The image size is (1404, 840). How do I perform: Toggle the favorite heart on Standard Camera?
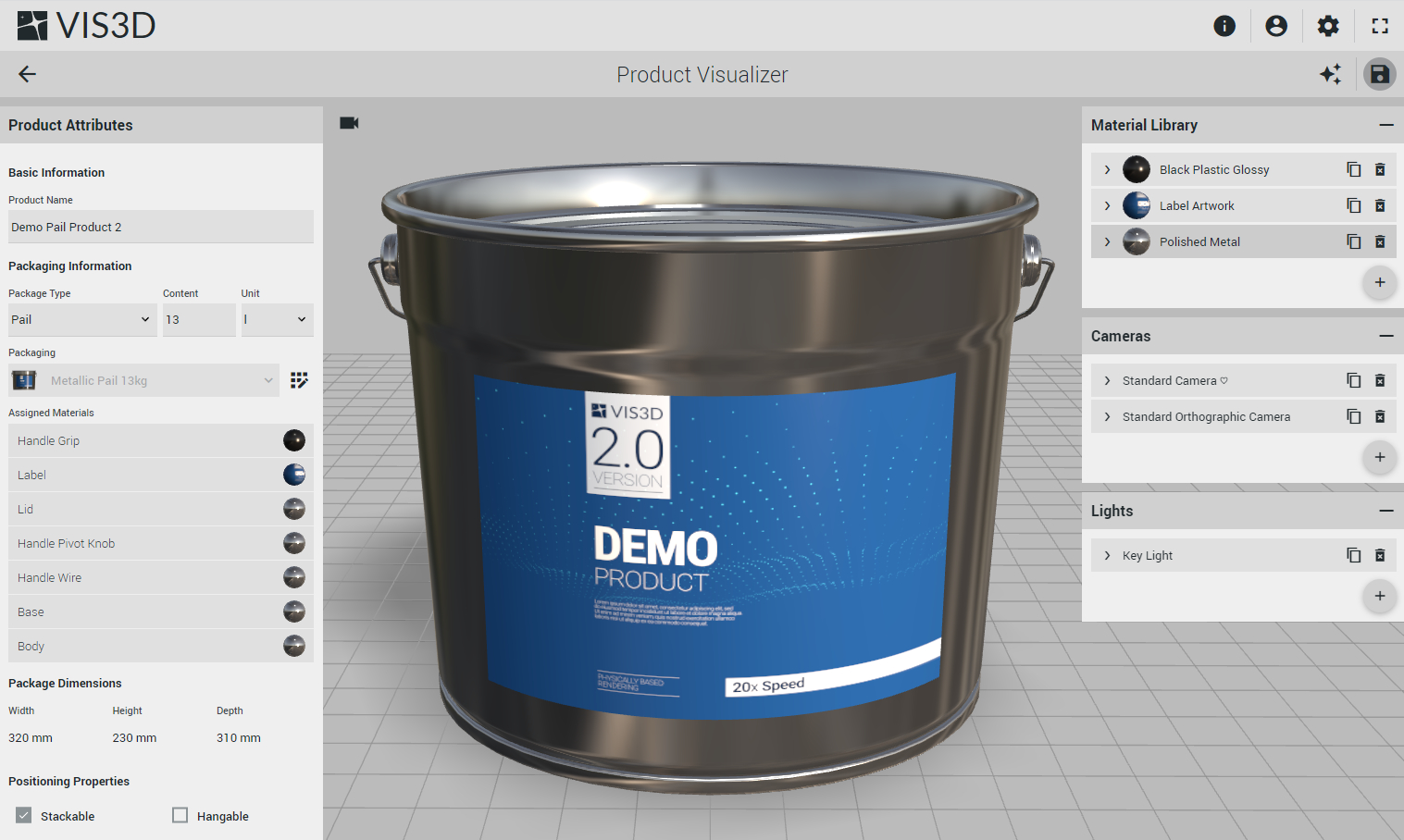pyautogui.click(x=1224, y=379)
